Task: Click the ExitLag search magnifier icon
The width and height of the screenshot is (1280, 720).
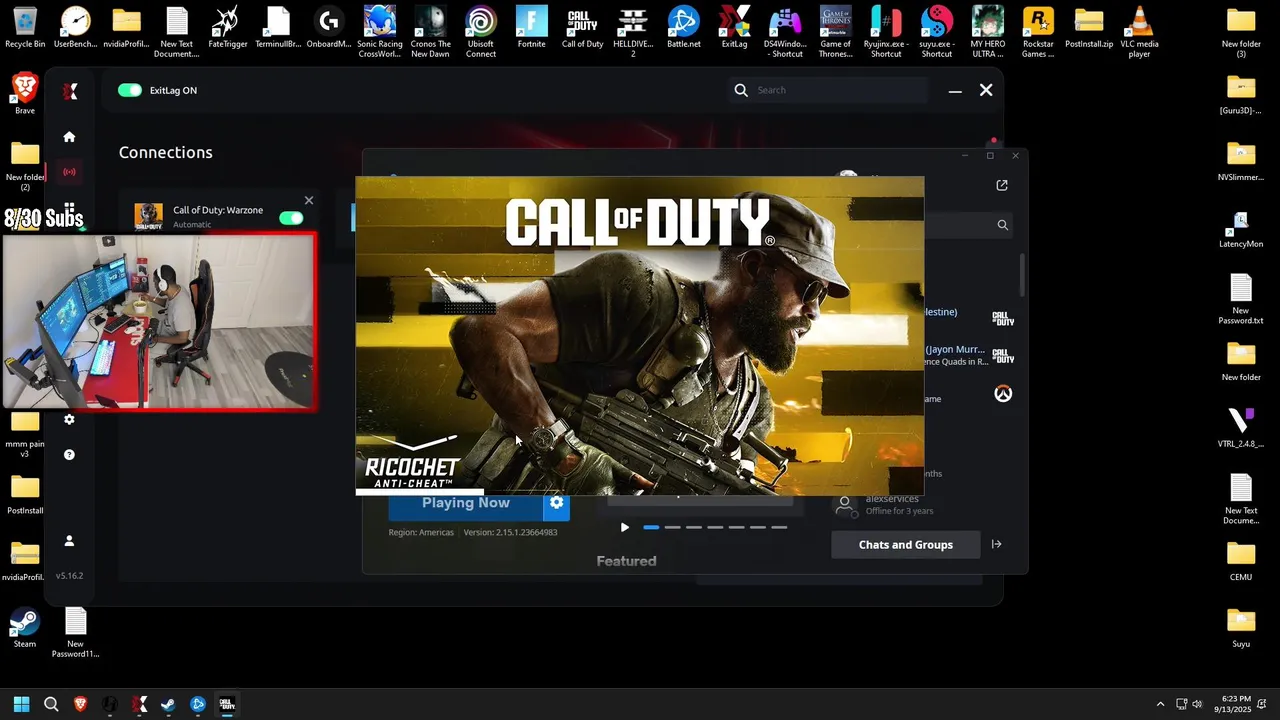Action: [x=741, y=90]
